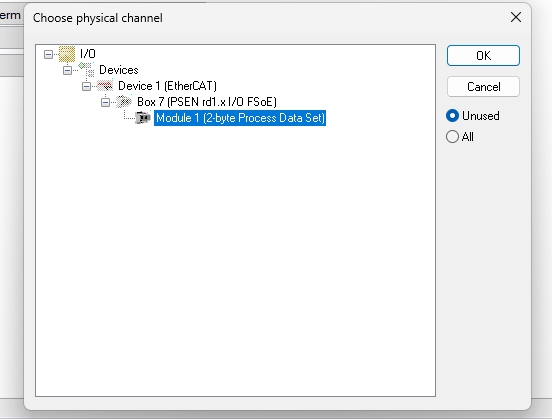Image resolution: width=552 pixels, height=419 pixels.
Task: Select the Unused radio button
Action: click(452, 116)
